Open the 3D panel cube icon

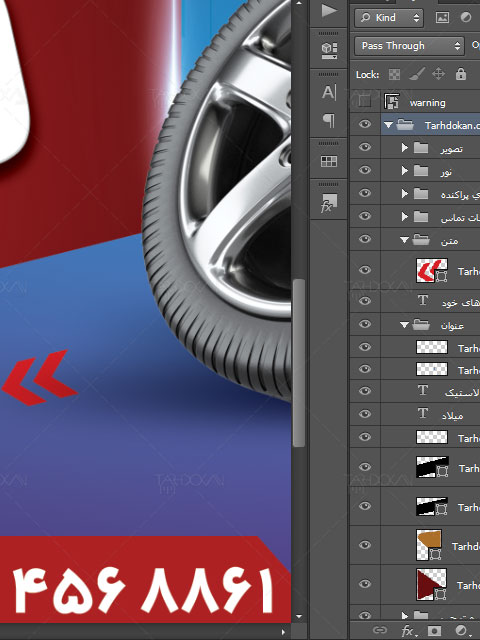point(329,50)
